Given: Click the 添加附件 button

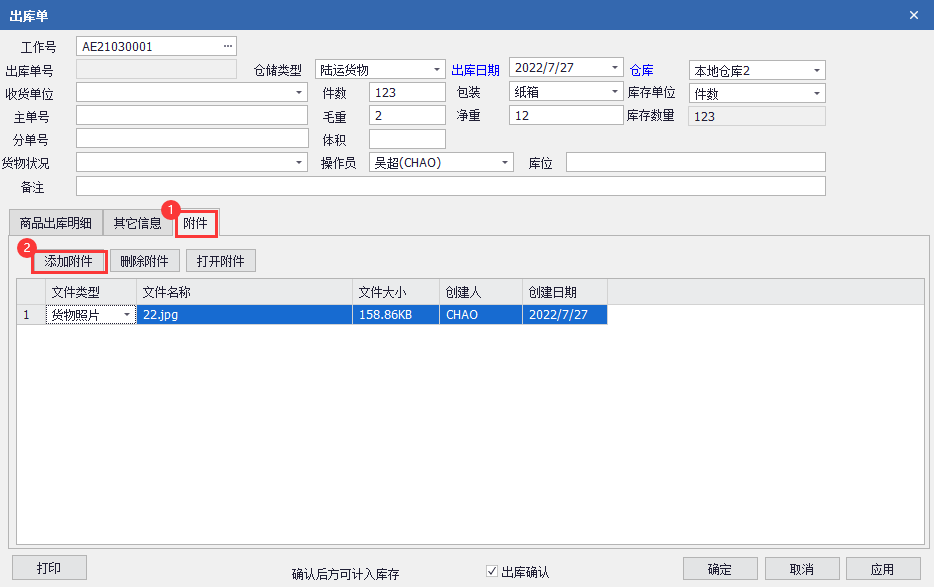Looking at the screenshot, I should pos(69,261).
